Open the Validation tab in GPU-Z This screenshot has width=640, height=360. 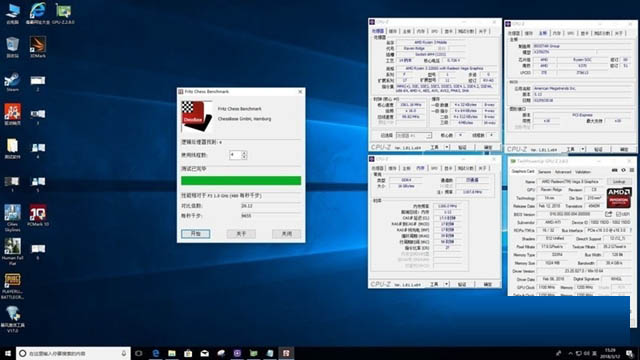[582, 172]
